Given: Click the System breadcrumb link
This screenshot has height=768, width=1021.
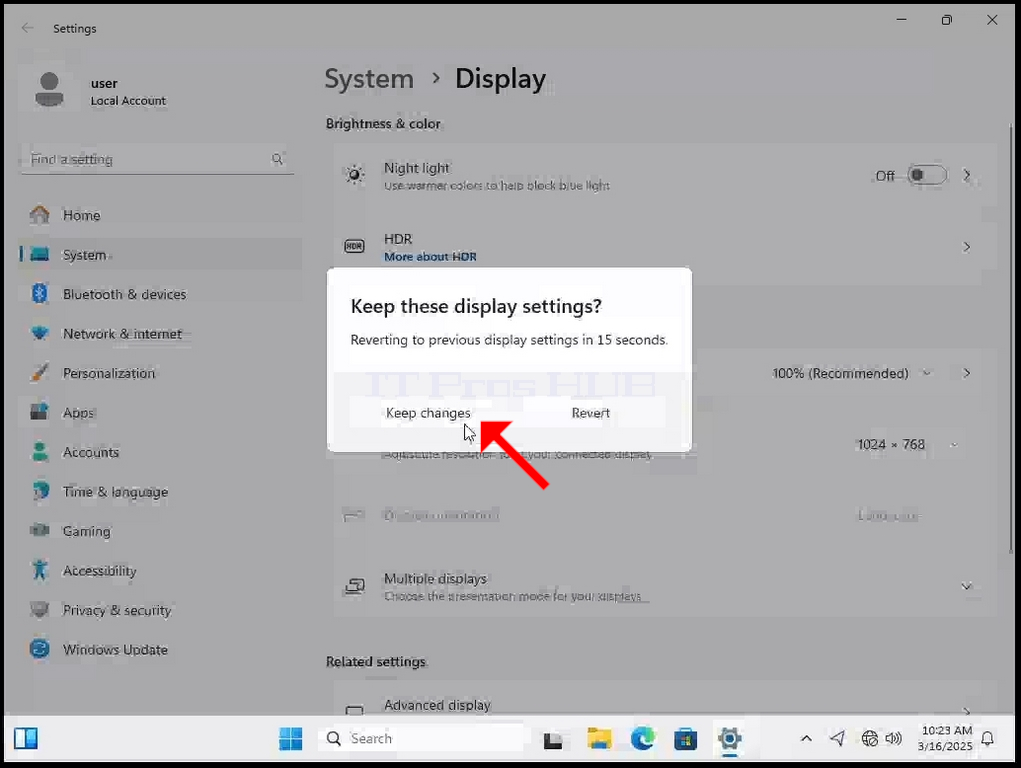Looking at the screenshot, I should coord(369,79).
